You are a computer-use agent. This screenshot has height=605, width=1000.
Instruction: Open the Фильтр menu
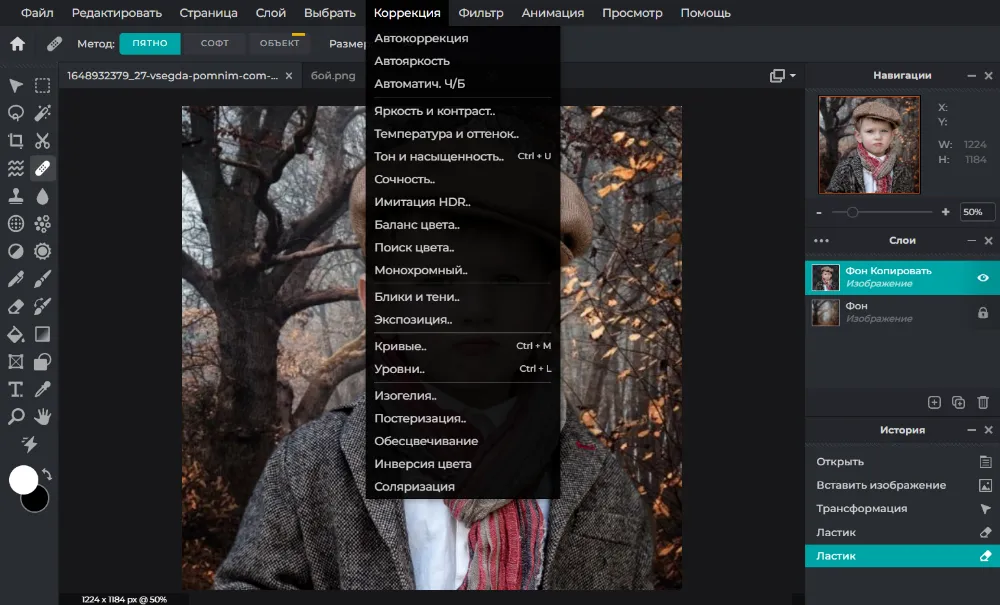coord(481,13)
